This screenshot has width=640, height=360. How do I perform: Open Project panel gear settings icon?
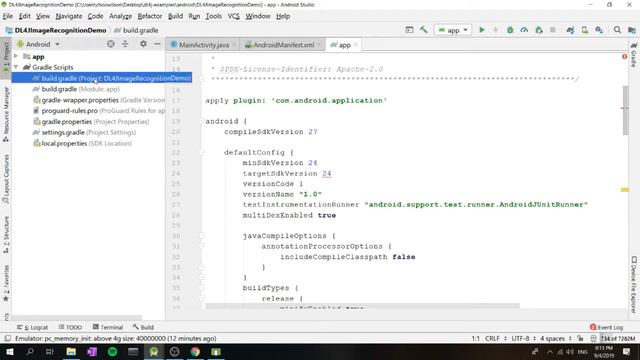(x=143, y=44)
